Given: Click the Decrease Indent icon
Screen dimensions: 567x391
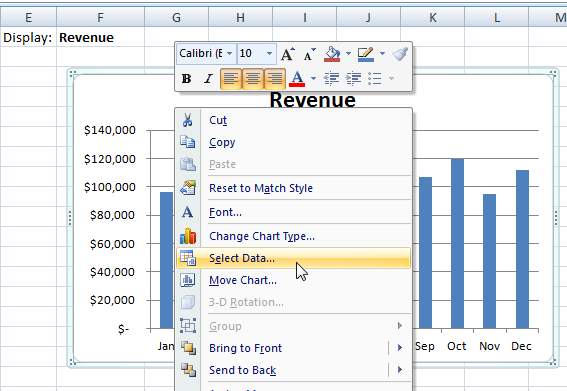Looking at the screenshot, I should pos(331,78).
